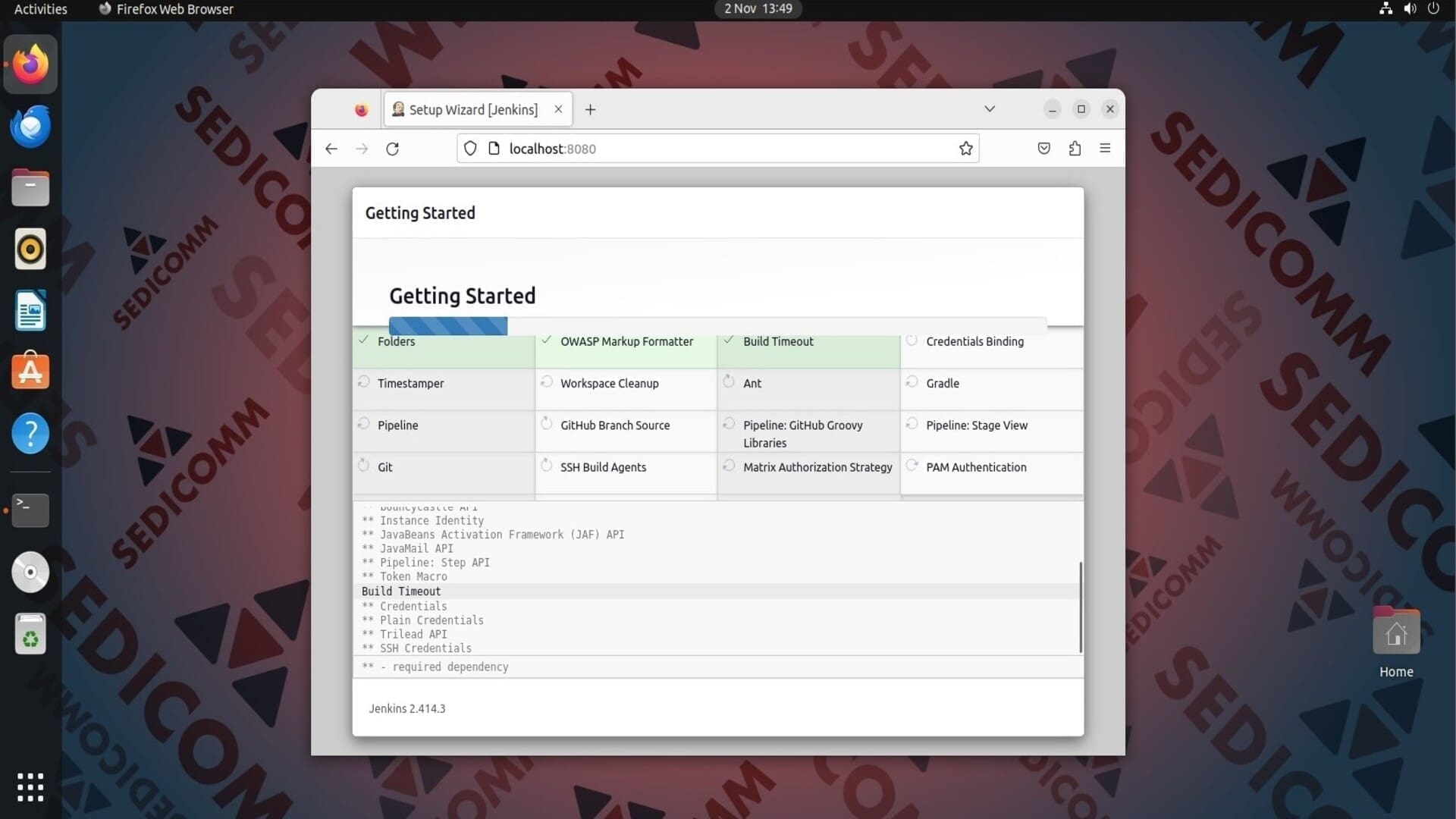Bookmark this page with the star
Viewport: 1456px width, 819px height.
[965, 149]
